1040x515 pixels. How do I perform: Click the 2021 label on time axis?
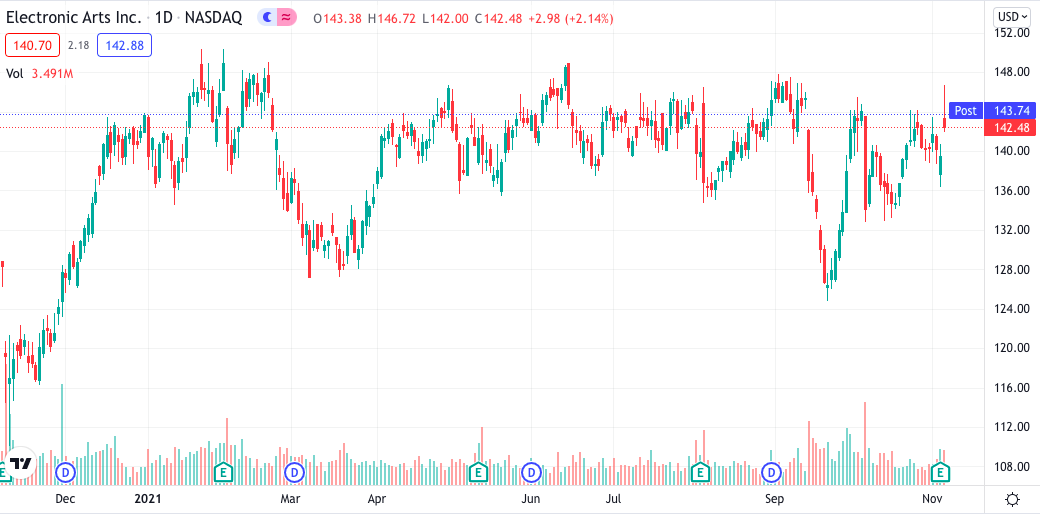[148, 497]
